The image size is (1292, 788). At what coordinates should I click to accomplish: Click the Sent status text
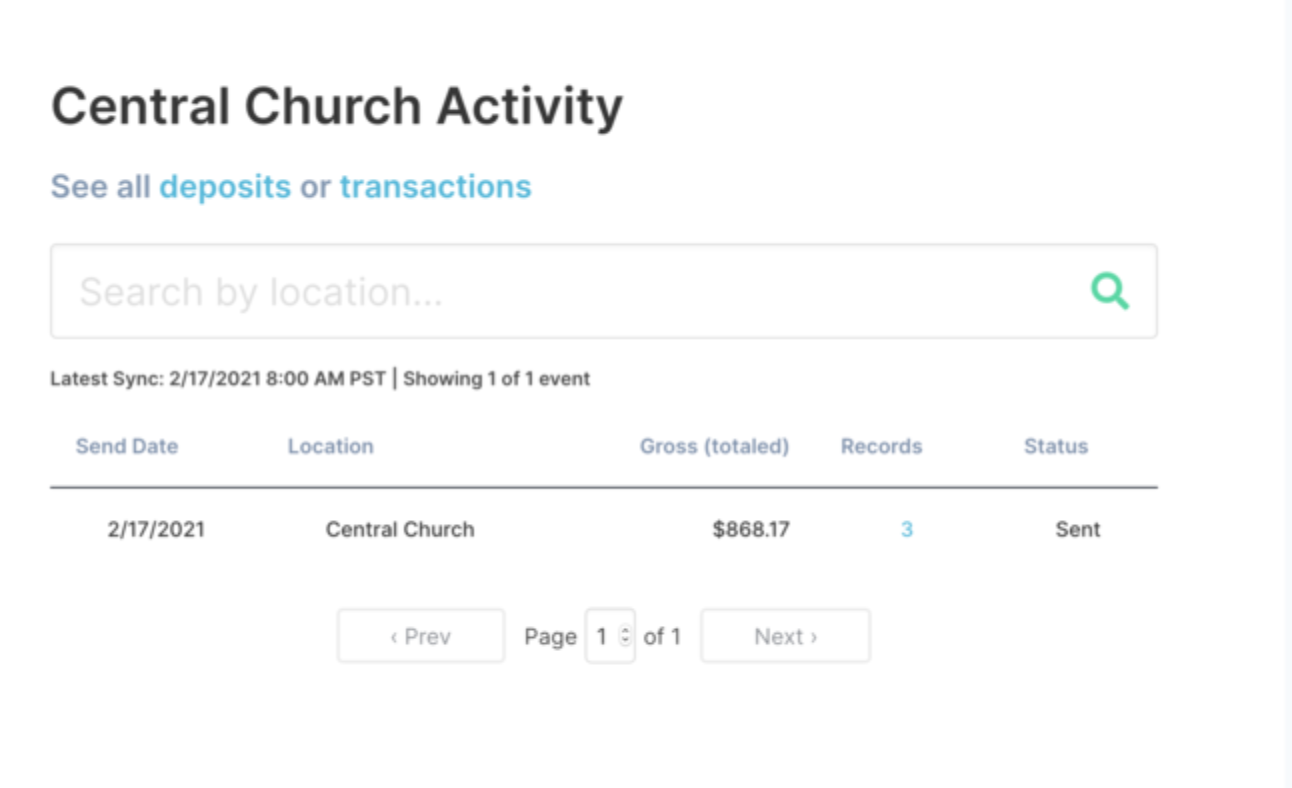pyautogui.click(x=1077, y=529)
